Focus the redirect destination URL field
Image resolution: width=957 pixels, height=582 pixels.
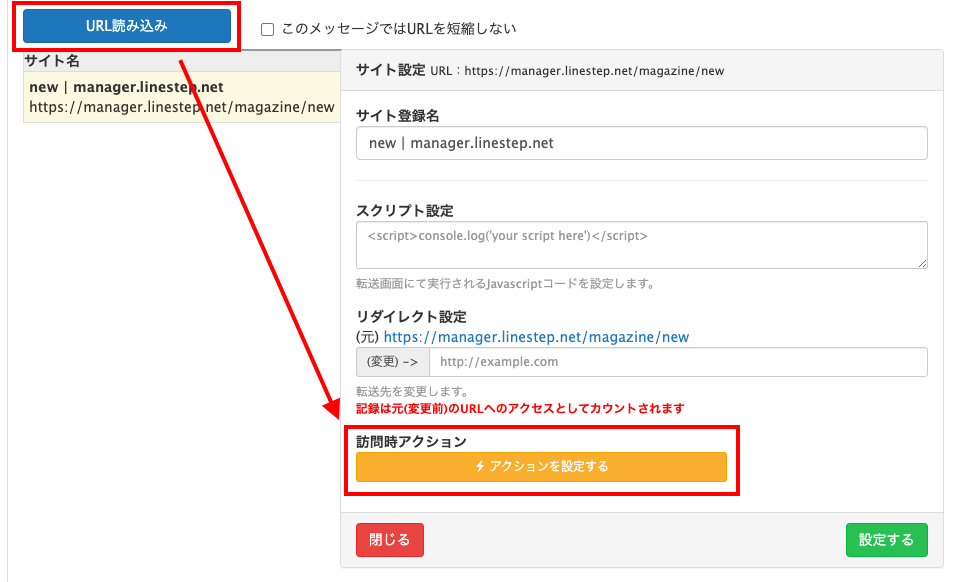tap(677, 362)
